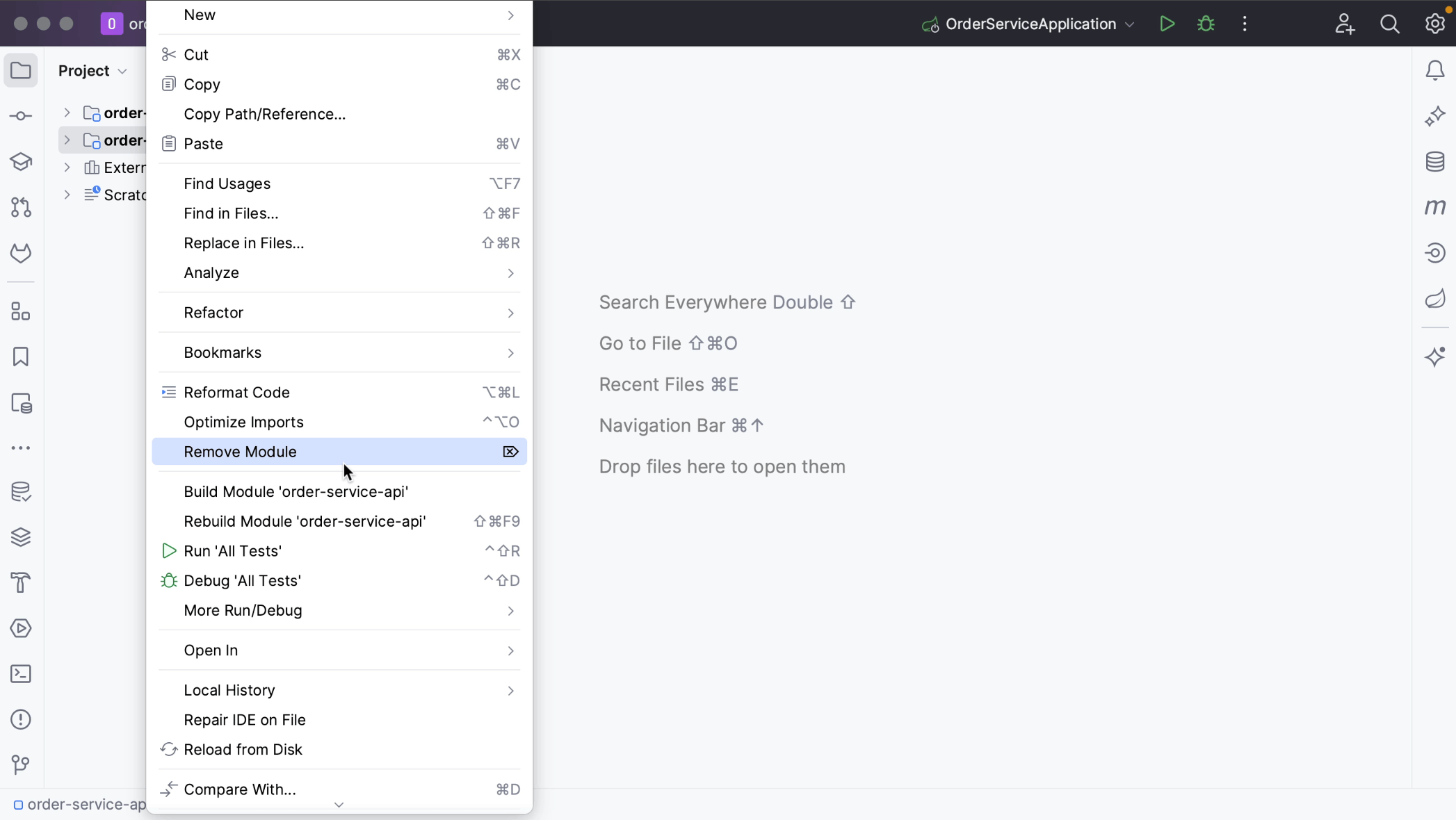Click the 'order-service-api' status bar item

[79, 804]
